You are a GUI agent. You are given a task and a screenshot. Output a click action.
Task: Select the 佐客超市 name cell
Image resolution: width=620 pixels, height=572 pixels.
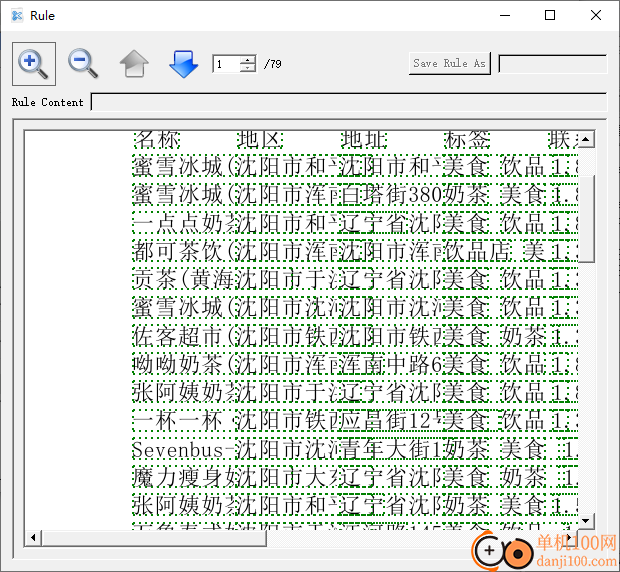184,336
